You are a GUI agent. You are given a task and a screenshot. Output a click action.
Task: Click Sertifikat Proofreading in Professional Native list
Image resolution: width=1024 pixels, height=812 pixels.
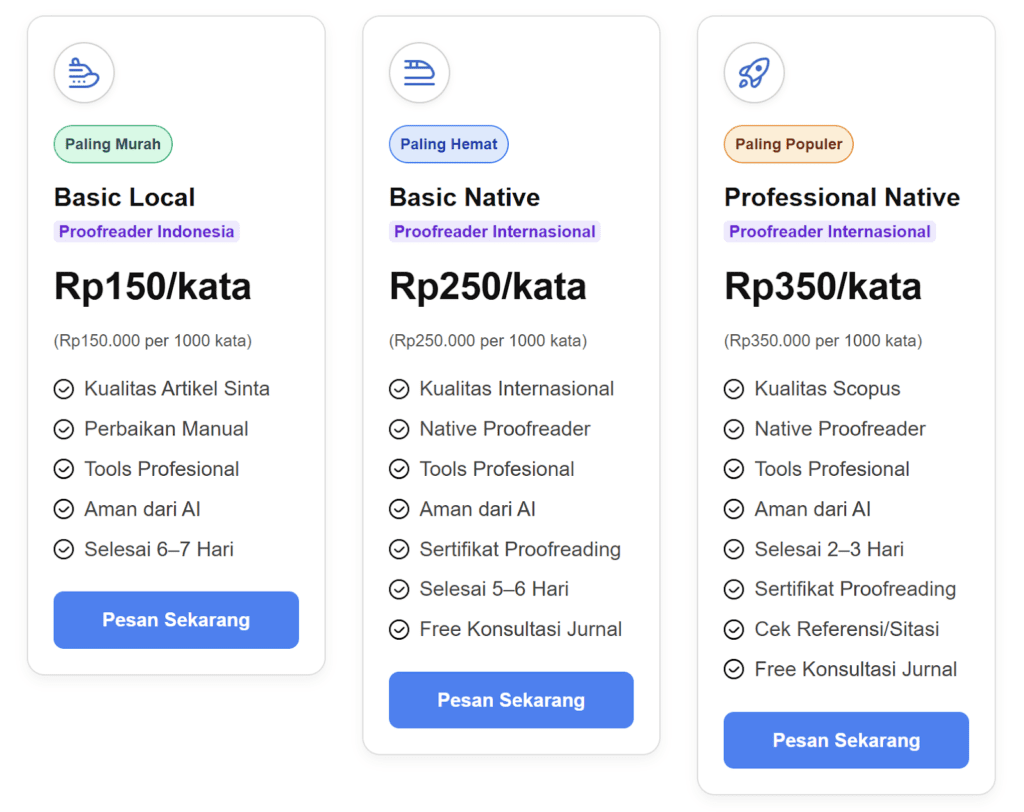point(855,589)
